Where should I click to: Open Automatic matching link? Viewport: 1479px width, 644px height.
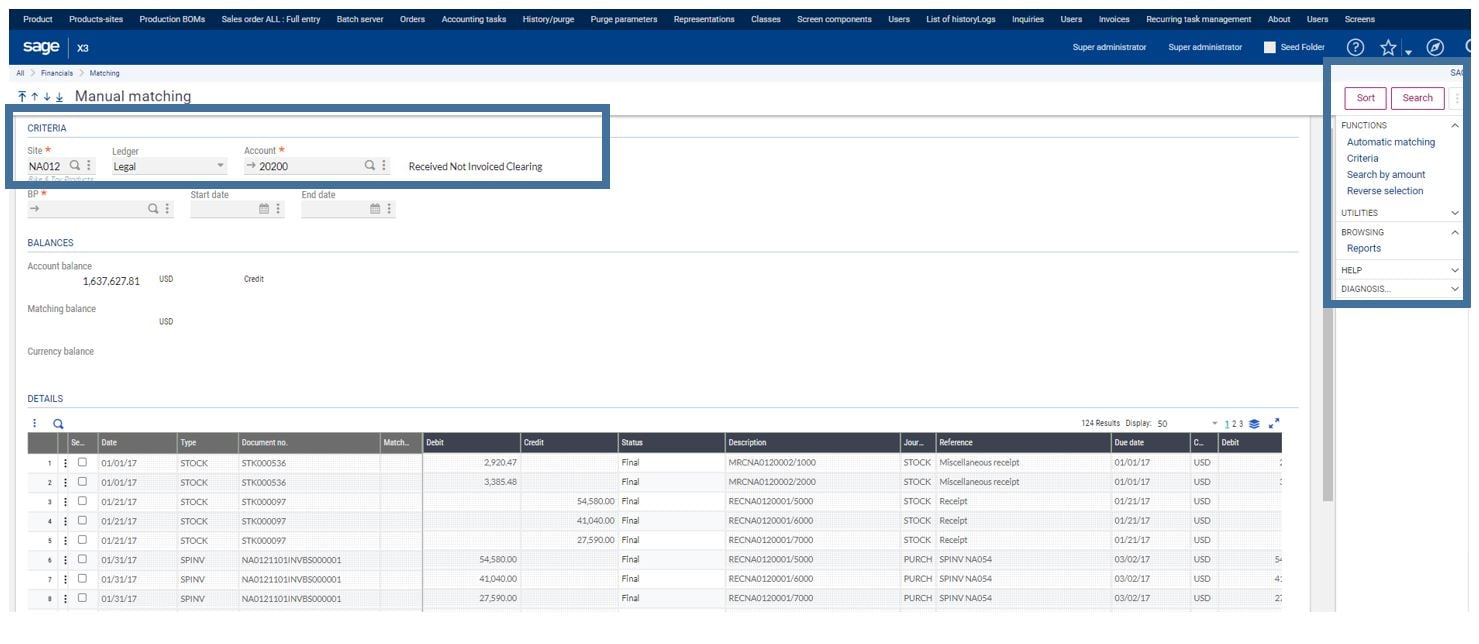[x=1390, y=142]
